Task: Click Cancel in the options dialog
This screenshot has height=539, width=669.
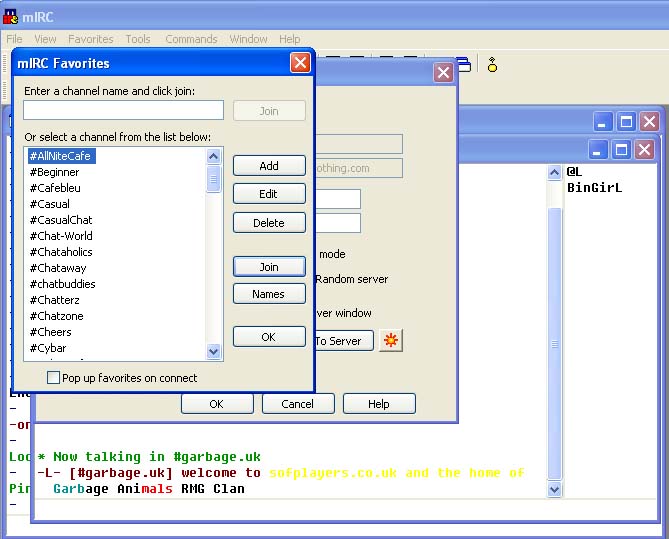Action: pos(298,404)
